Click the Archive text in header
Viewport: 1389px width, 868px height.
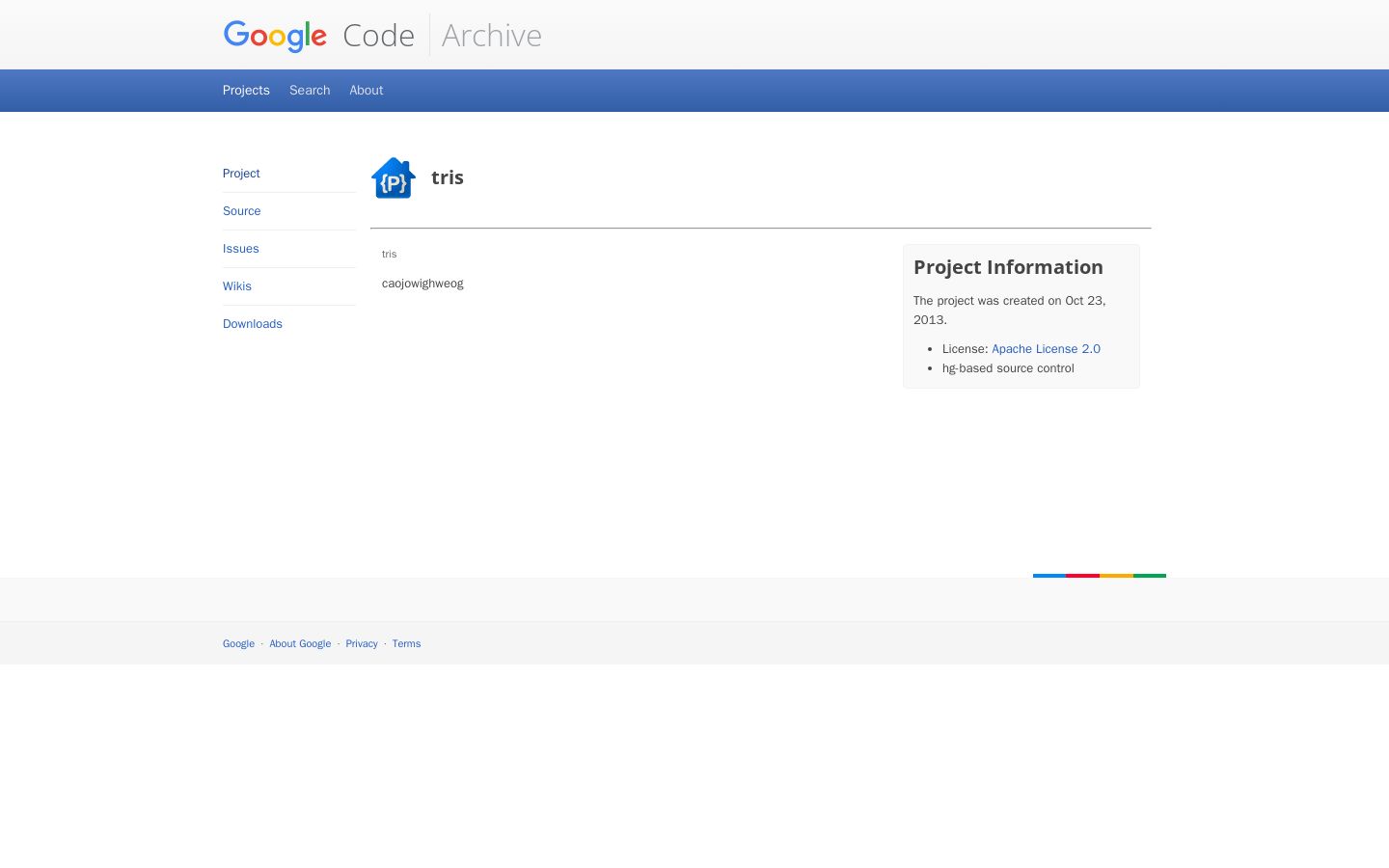492,36
